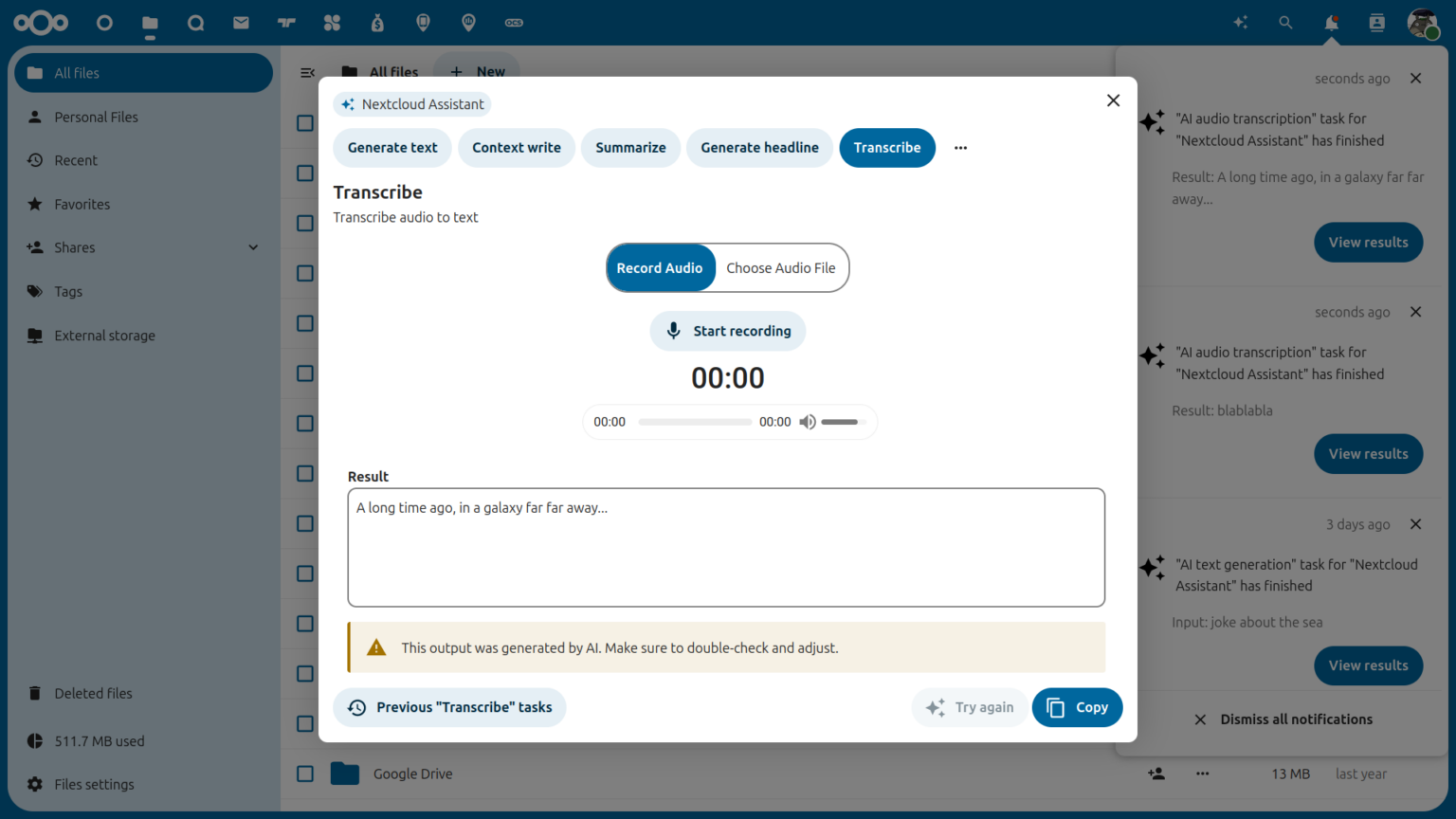
Task: Open more Assistant task types via ellipsis
Action: [x=960, y=148]
